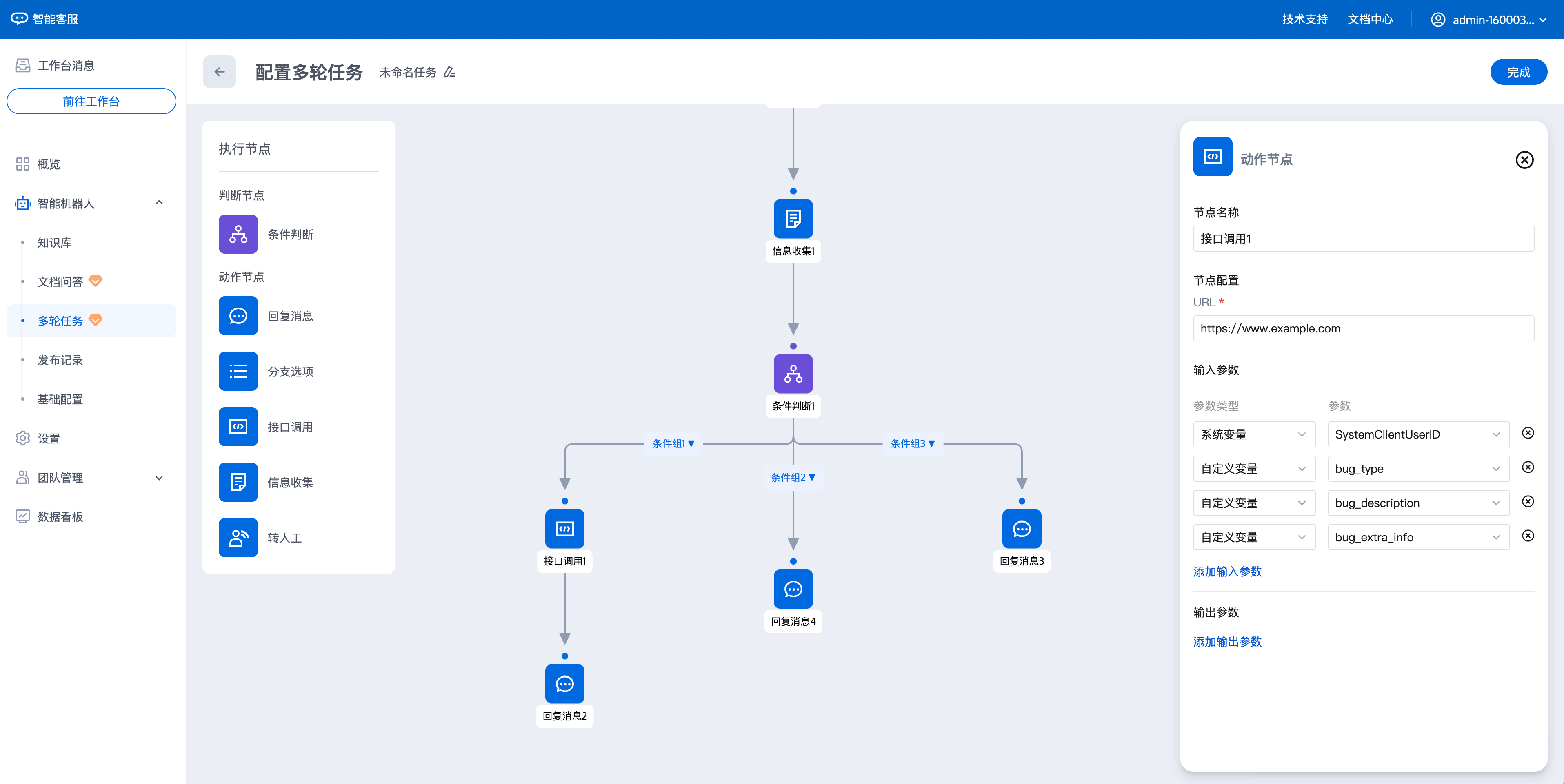Choose the 分支选项 node icon
This screenshot has width=1564, height=784.
pyautogui.click(x=238, y=371)
